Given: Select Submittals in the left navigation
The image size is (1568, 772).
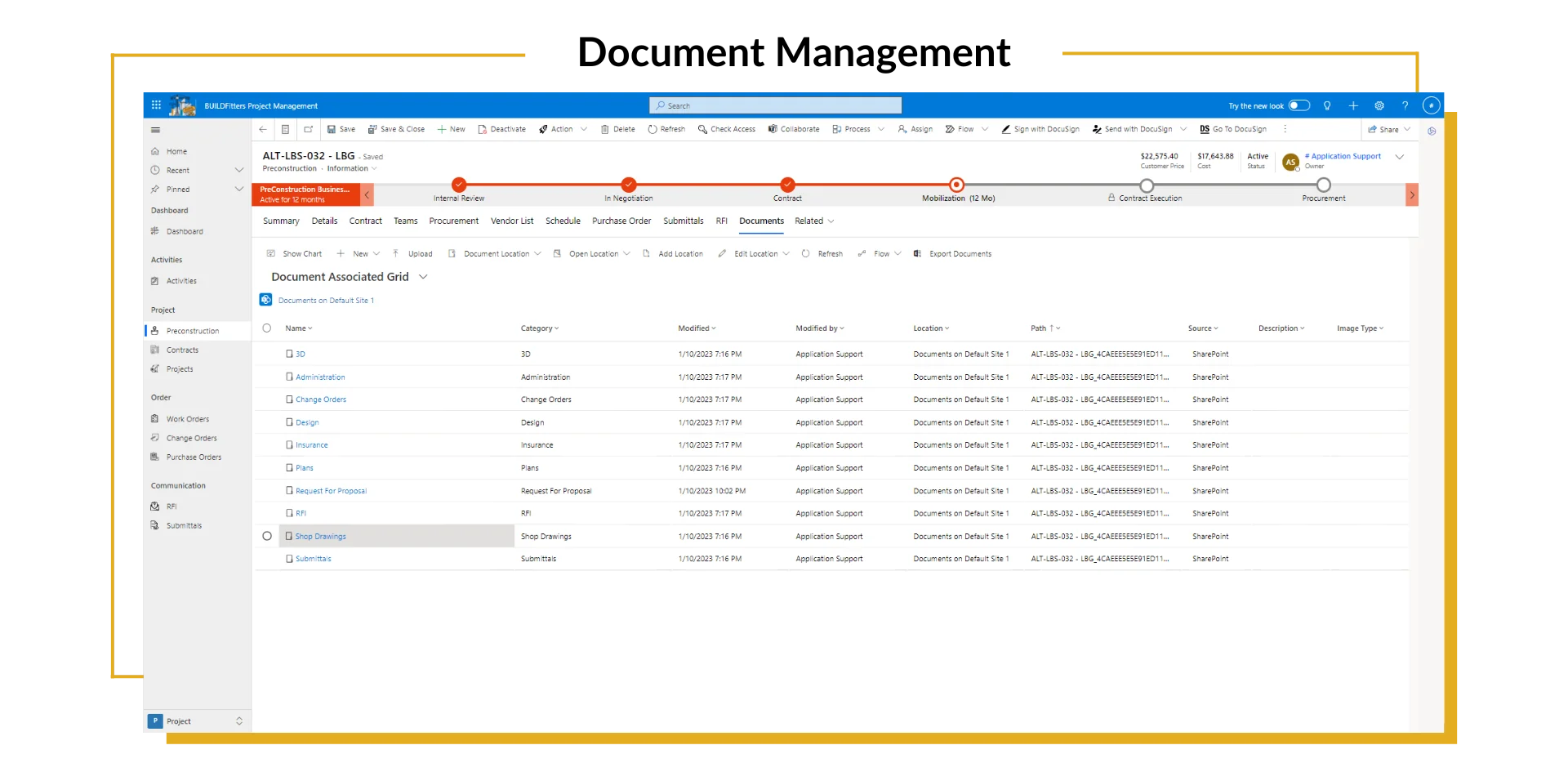Looking at the screenshot, I should [x=185, y=525].
